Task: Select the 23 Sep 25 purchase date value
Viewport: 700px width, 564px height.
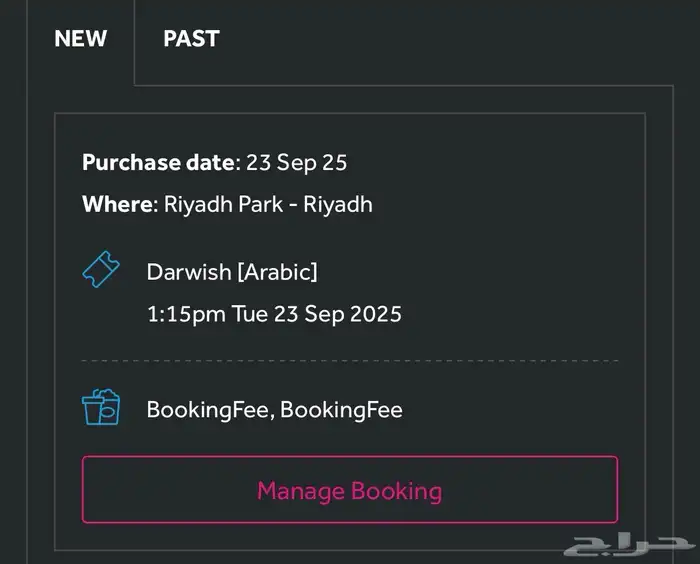Action: (x=297, y=162)
